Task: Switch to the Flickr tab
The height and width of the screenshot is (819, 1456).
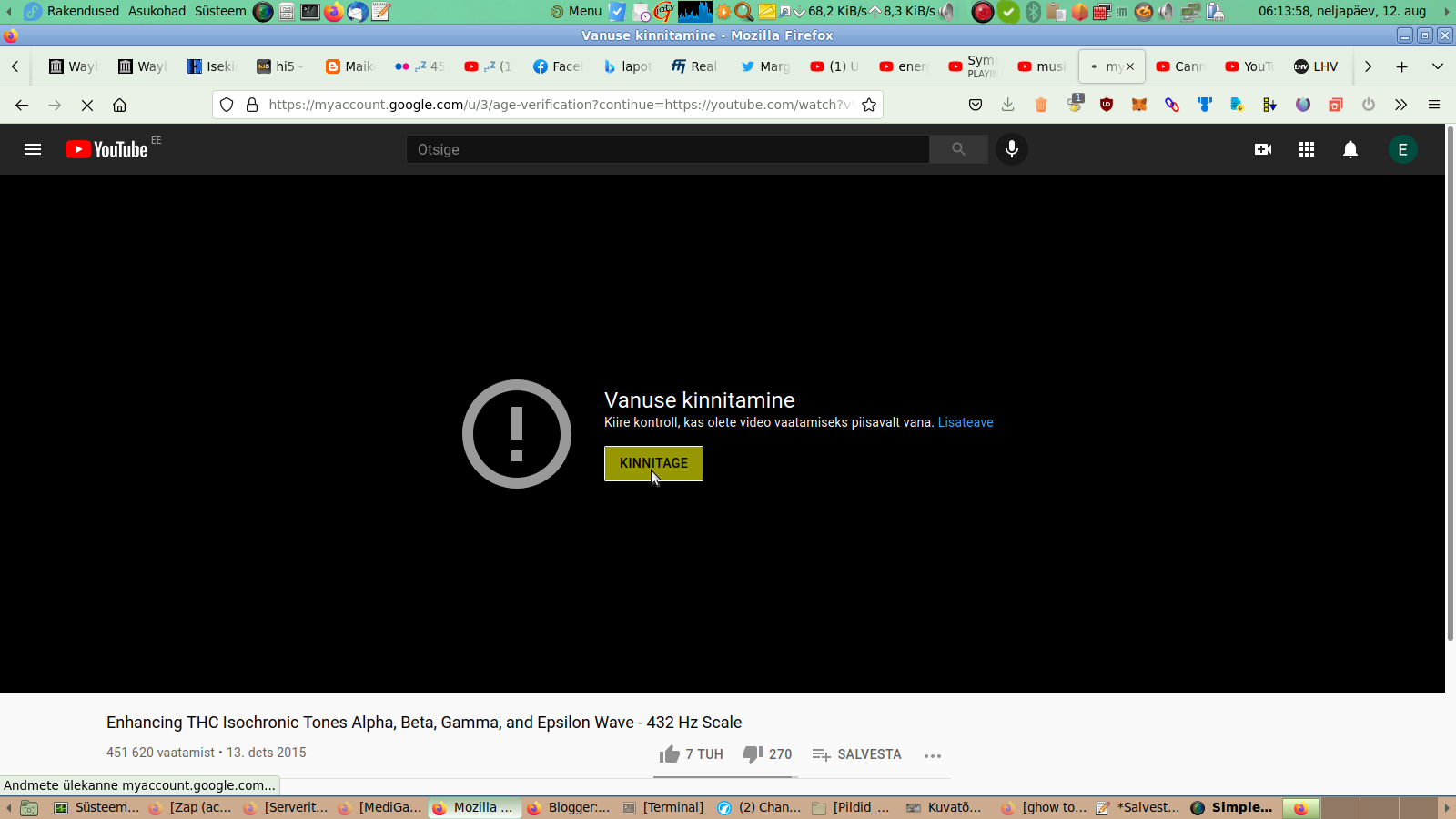Action: [x=419, y=66]
